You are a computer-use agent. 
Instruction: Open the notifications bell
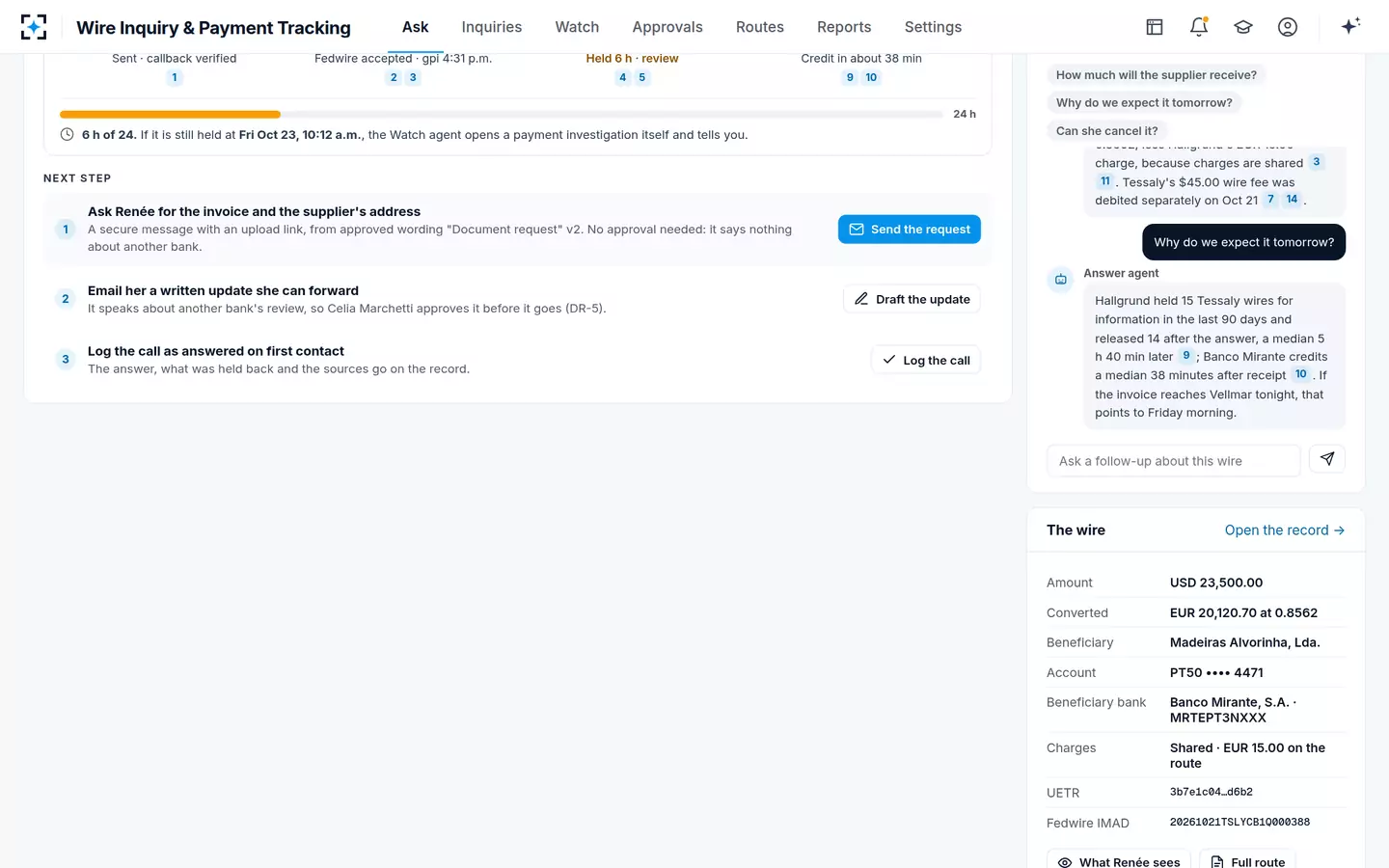(x=1199, y=27)
